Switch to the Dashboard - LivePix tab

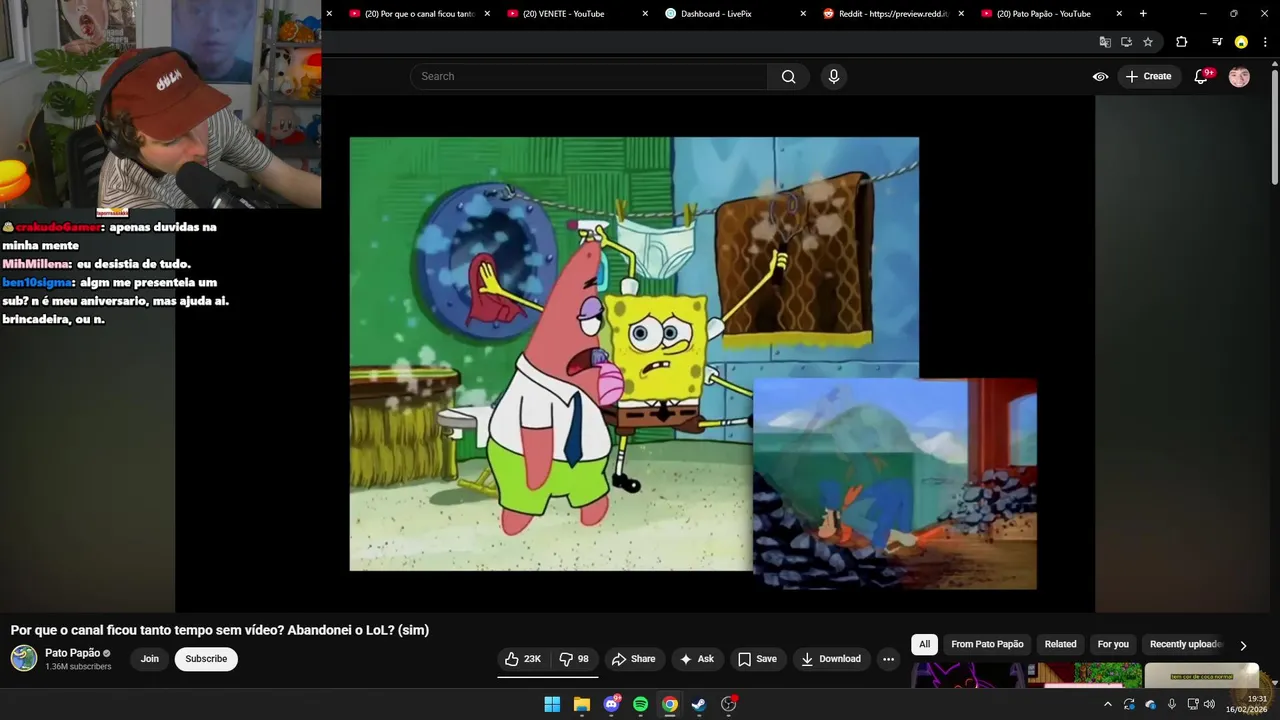730,14
